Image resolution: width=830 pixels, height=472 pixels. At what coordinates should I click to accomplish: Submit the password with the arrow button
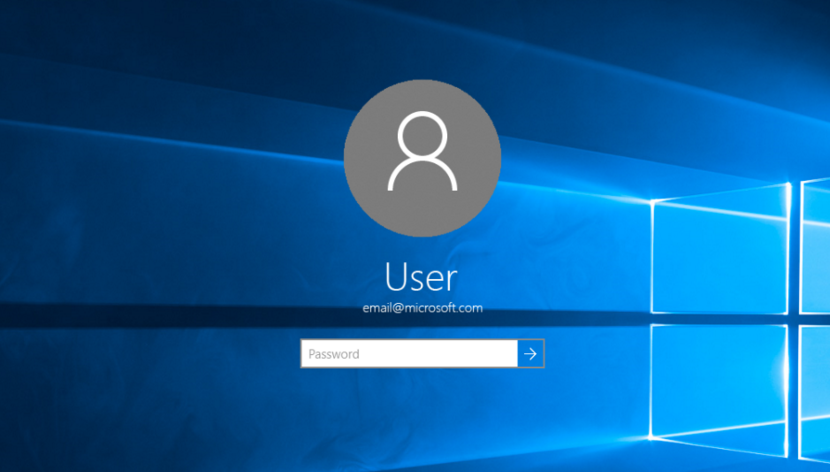531,353
